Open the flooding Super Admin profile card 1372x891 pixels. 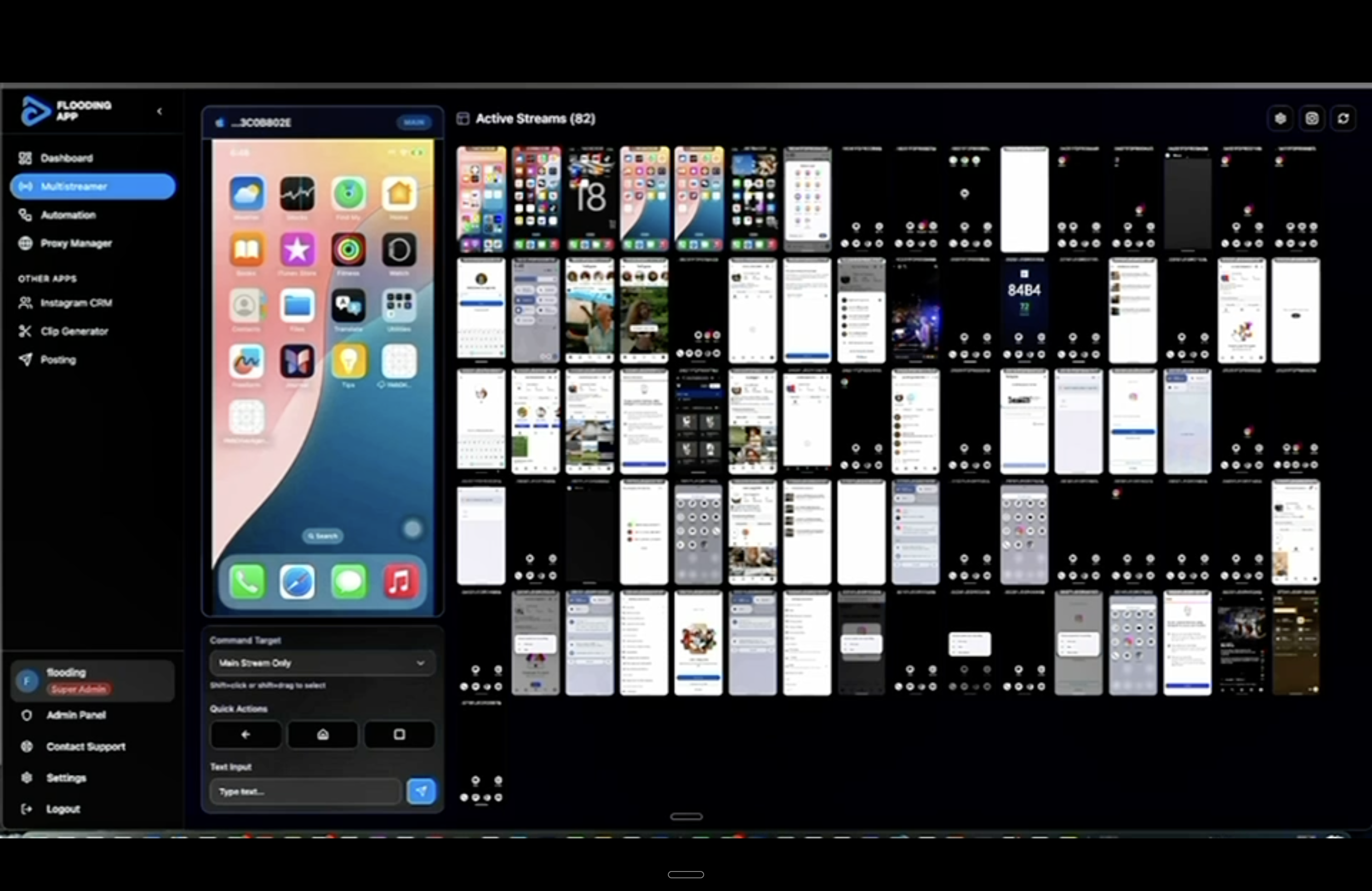coord(92,680)
